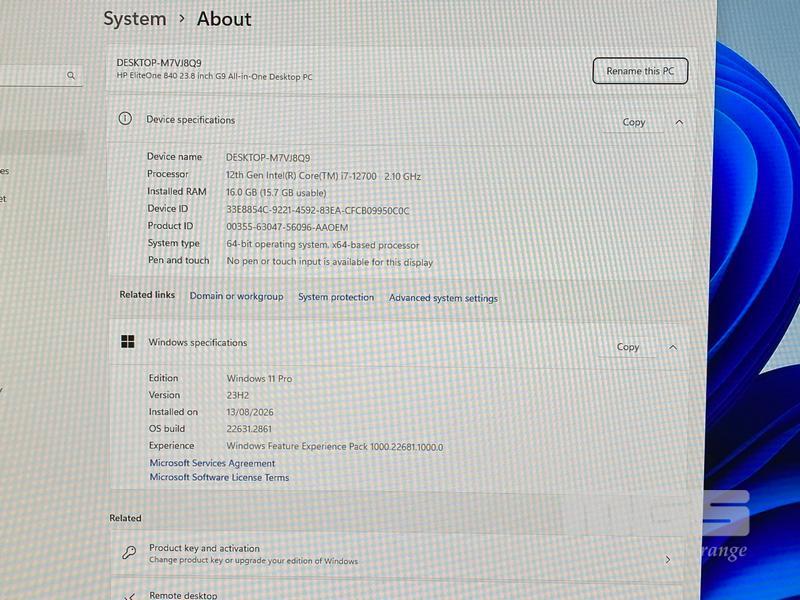Select Product ID value 00355-63047-56096-AAOEM

click(287, 228)
